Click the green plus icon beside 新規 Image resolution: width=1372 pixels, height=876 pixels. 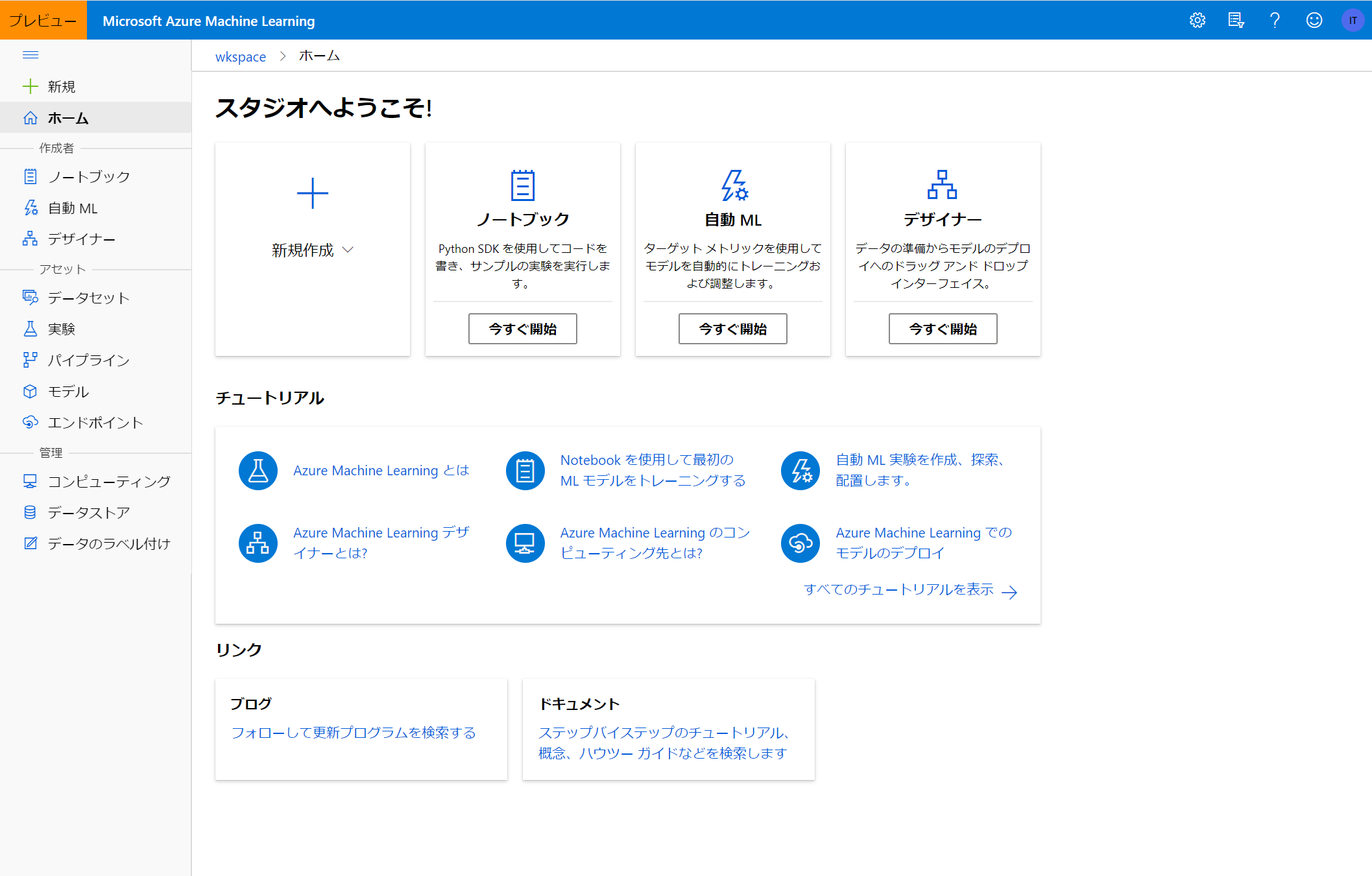pyautogui.click(x=30, y=86)
